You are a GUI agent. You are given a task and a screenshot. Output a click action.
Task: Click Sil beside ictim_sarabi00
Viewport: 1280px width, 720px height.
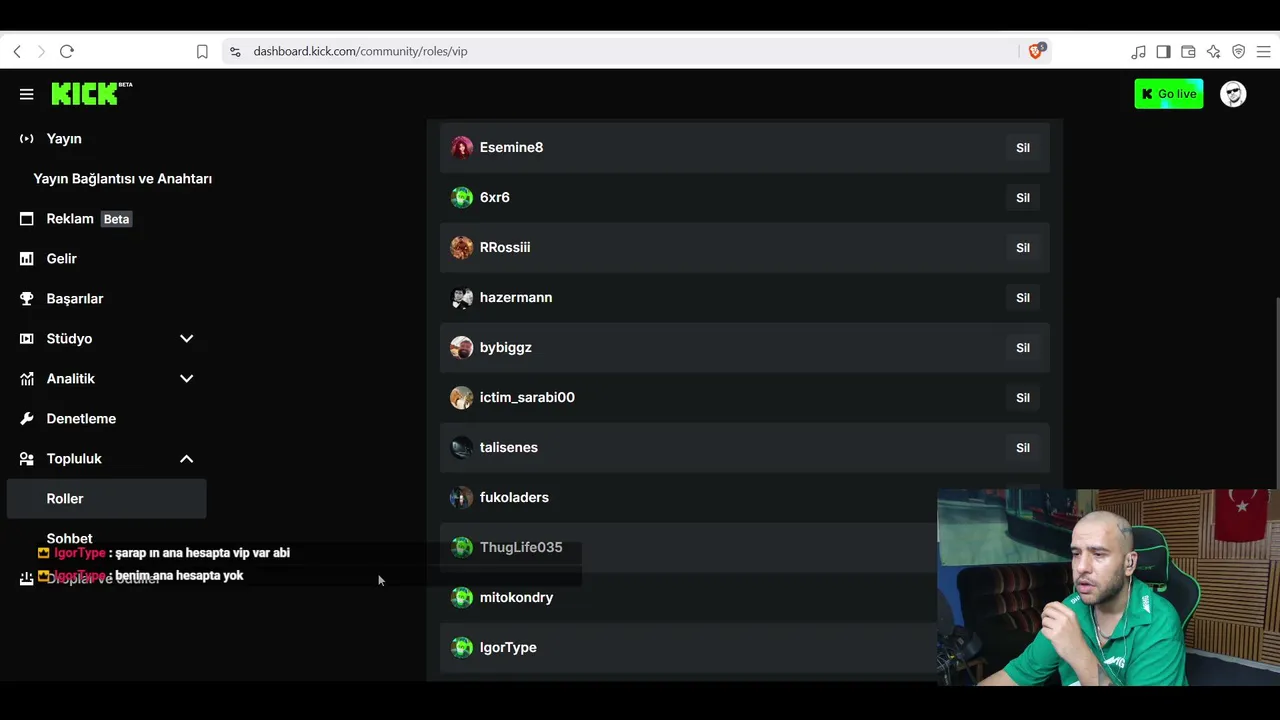1023,398
